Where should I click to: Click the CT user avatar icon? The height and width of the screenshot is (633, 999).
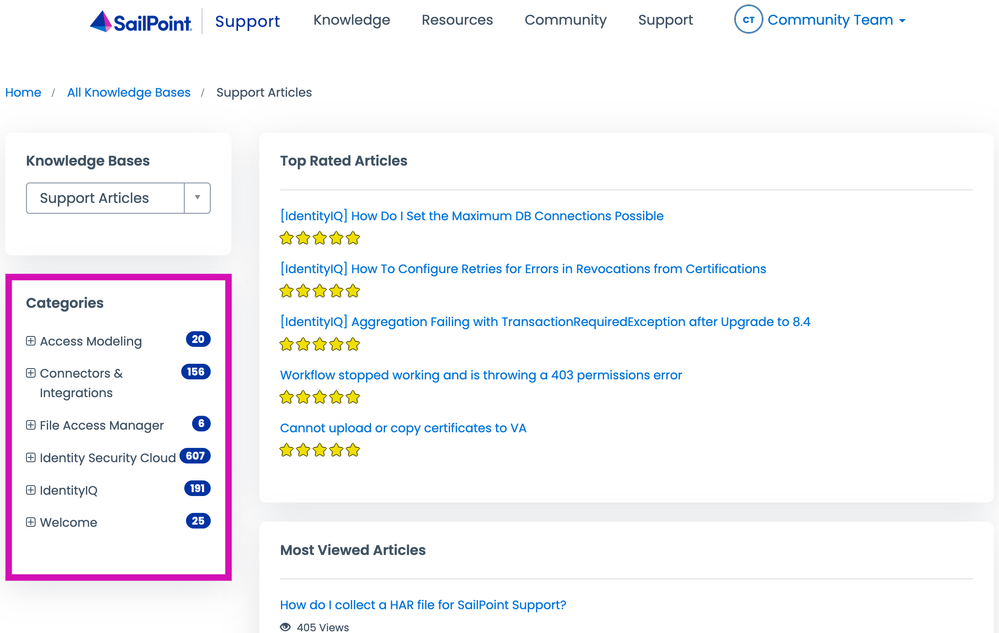(748, 20)
